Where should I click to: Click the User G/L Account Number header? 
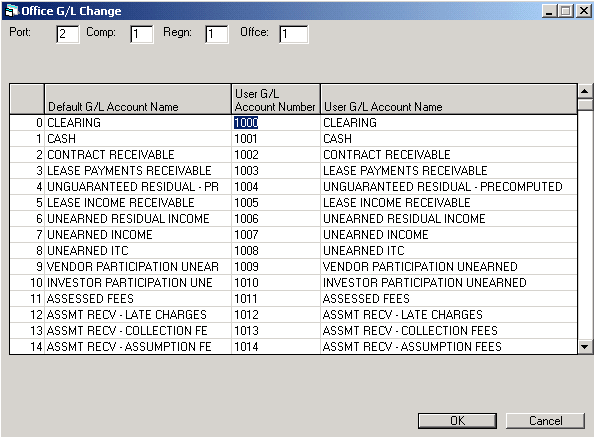click(x=276, y=99)
